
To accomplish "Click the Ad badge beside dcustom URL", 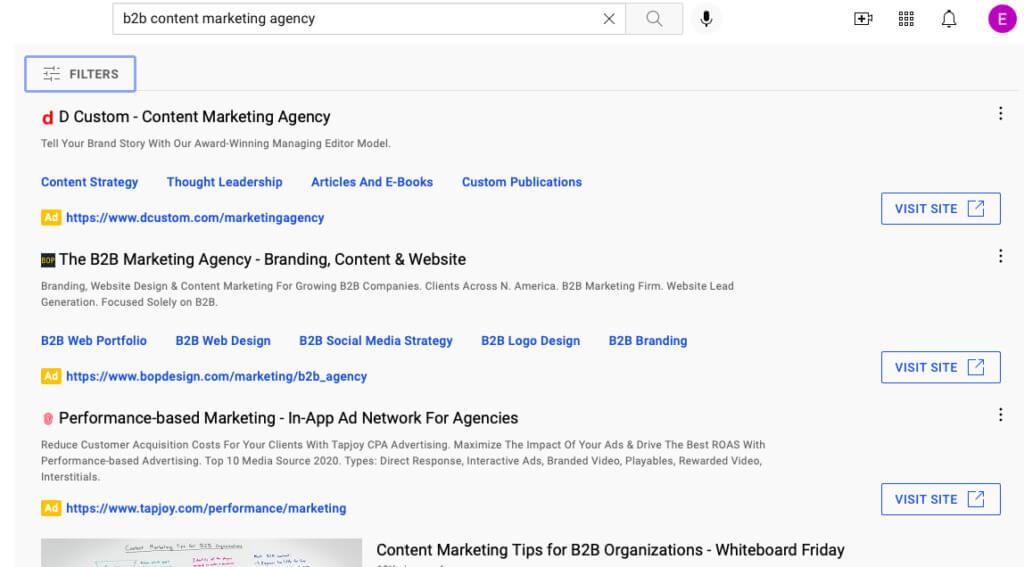I will (x=51, y=218).
